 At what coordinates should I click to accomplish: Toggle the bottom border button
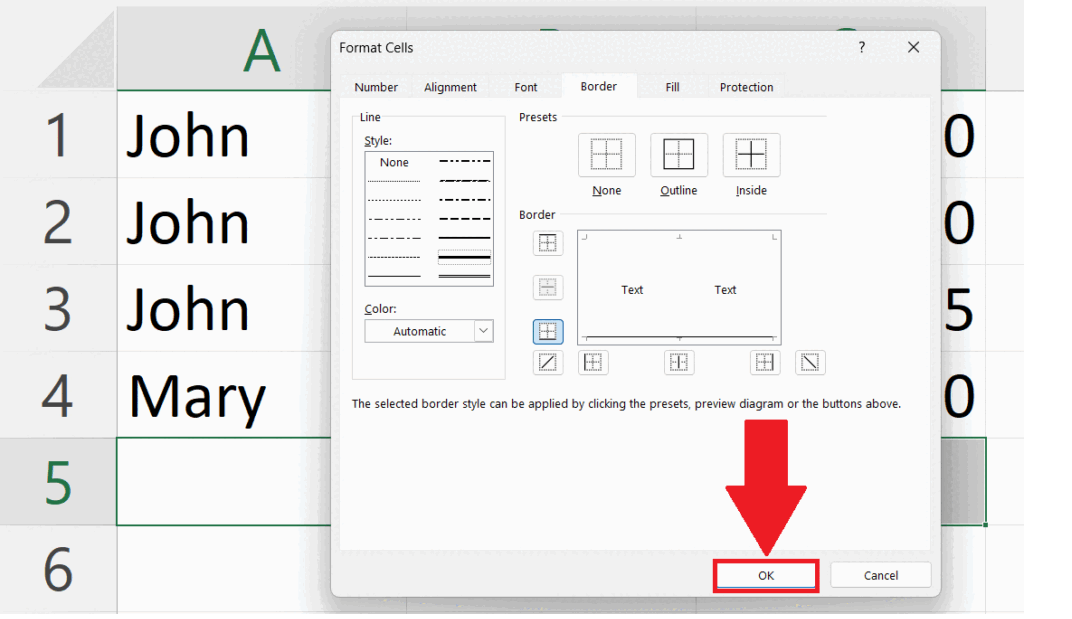click(548, 332)
